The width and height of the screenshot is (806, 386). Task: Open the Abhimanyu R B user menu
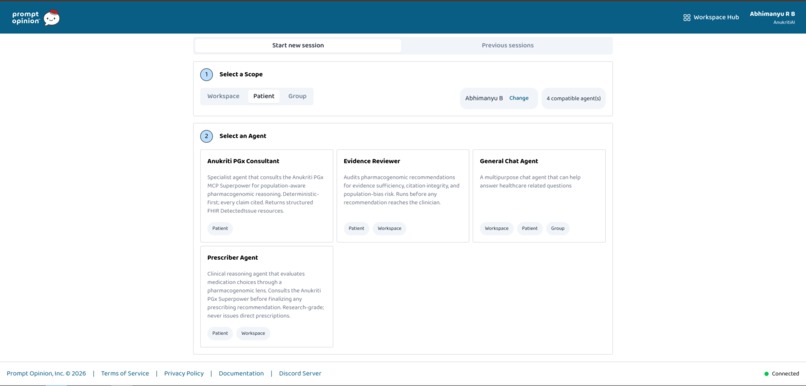[x=772, y=17]
